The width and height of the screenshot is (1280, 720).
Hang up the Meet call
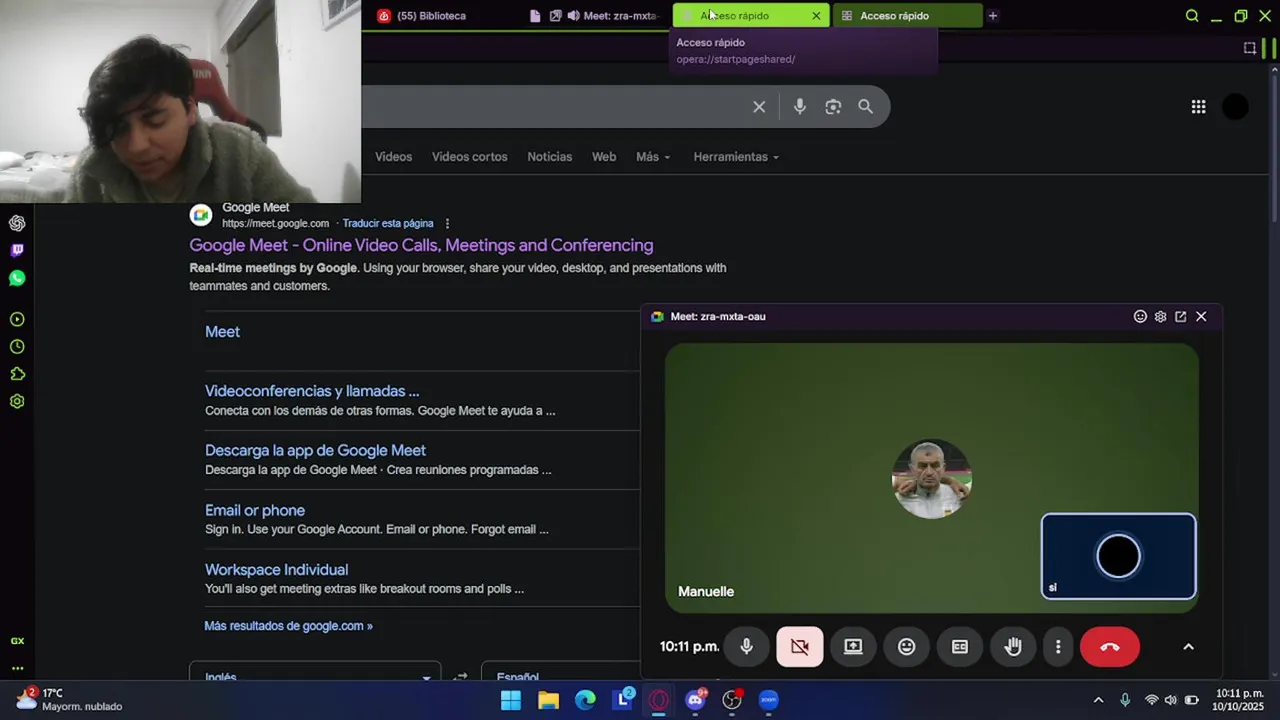click(x=1110, y=647)
